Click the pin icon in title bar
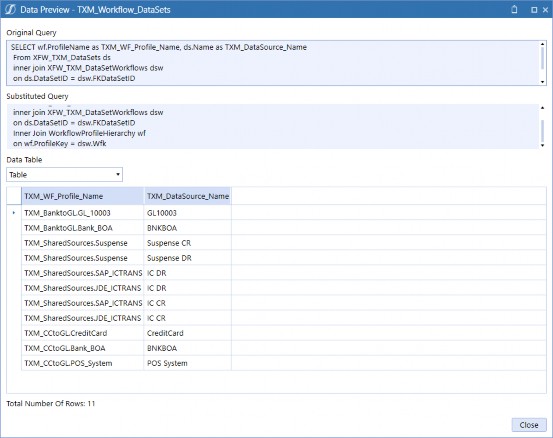This screenshot has height=438, width=553. click(514, 10)
